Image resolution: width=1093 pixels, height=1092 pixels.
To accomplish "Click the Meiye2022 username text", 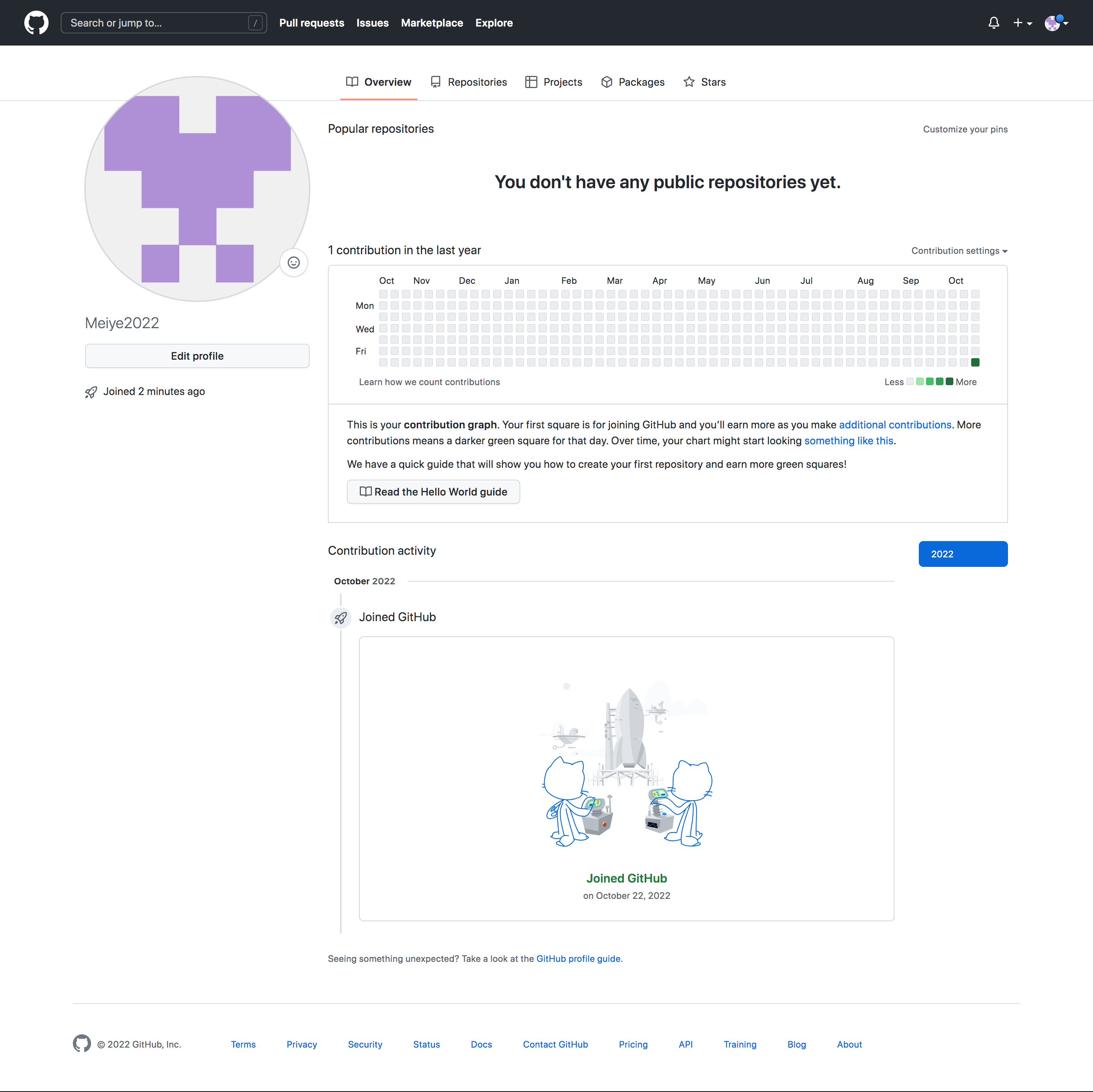I will point(122,323).
